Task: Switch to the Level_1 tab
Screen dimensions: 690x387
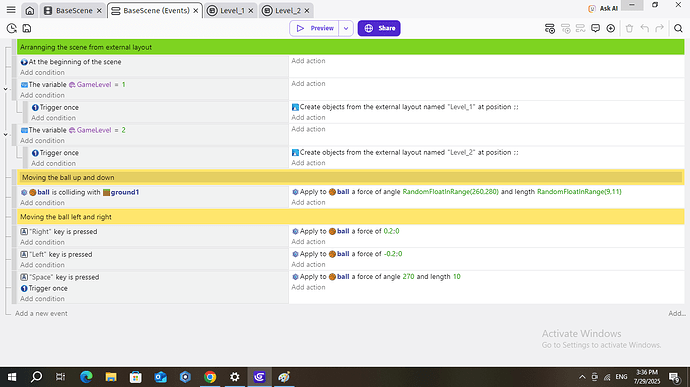Action: 232,11
